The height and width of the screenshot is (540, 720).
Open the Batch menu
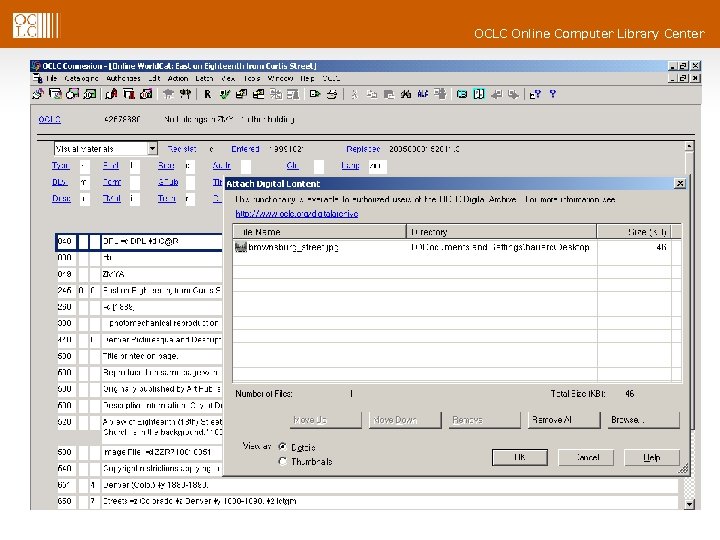coord(204,79)
